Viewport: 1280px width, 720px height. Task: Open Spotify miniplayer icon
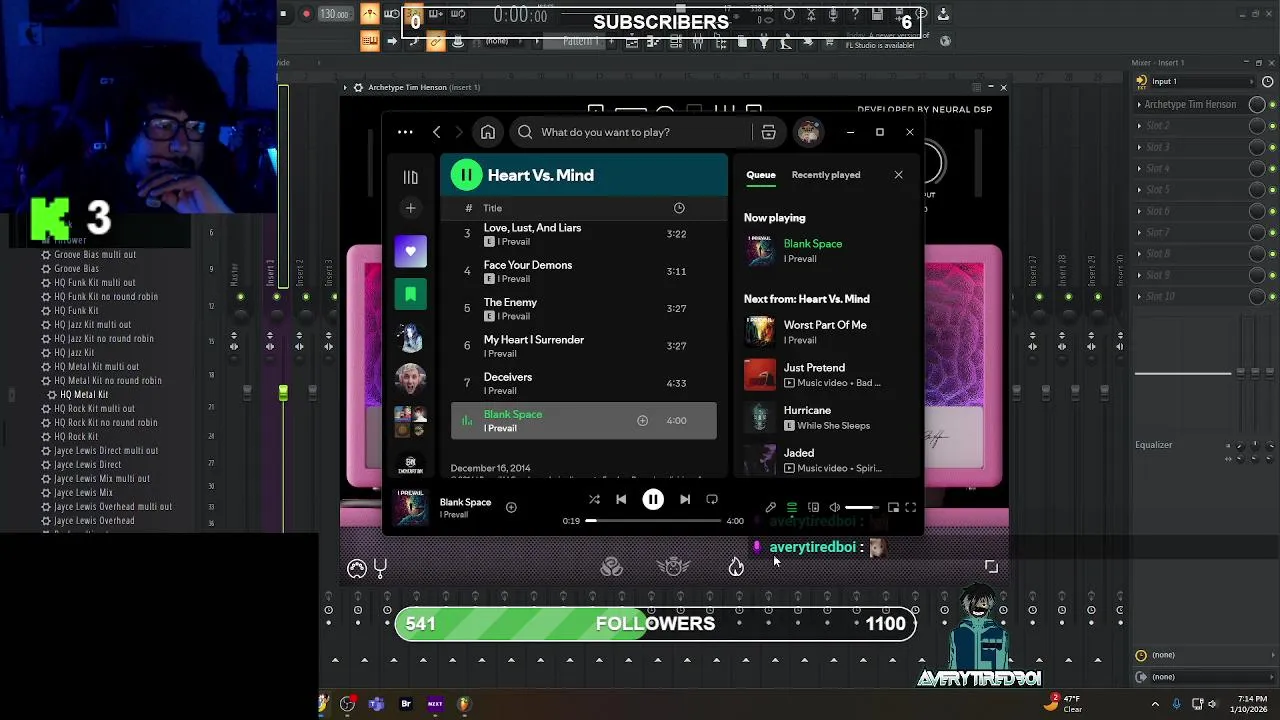click(893, 508)
